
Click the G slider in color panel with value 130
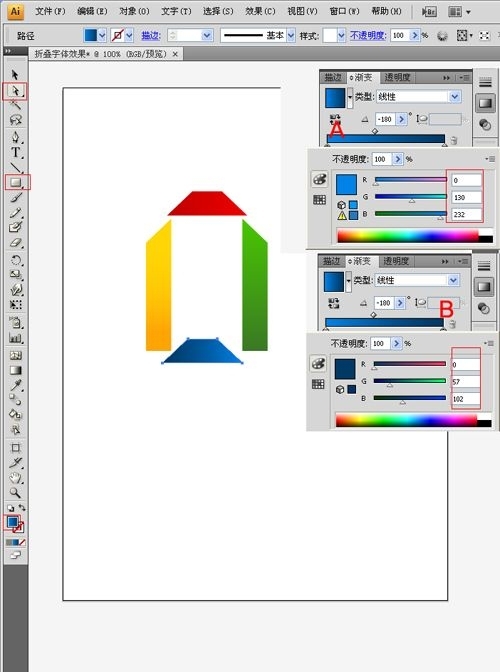point(410,197)
